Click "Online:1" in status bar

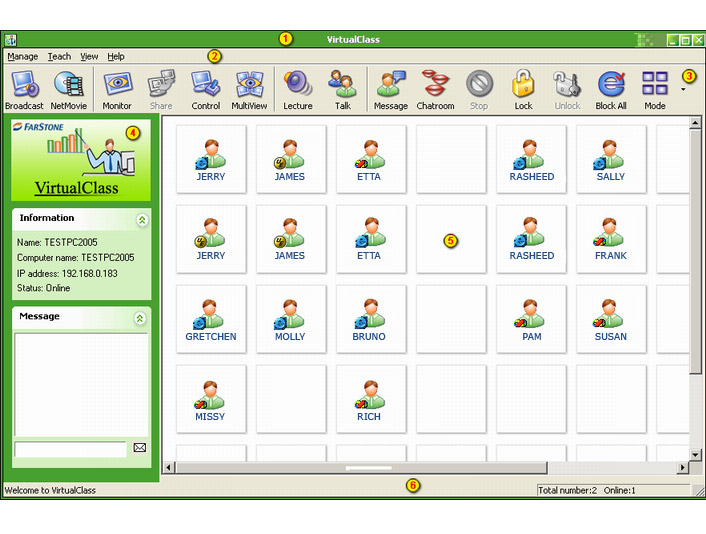620,490
